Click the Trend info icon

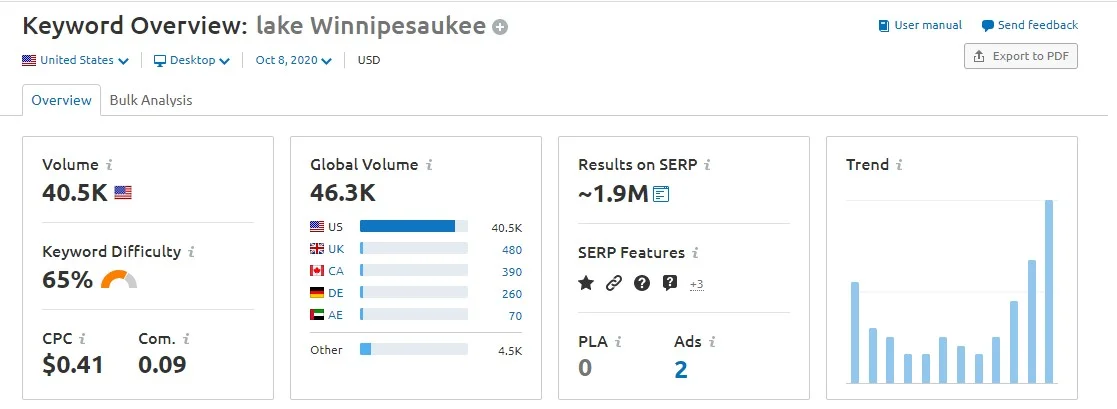(899, 165)
